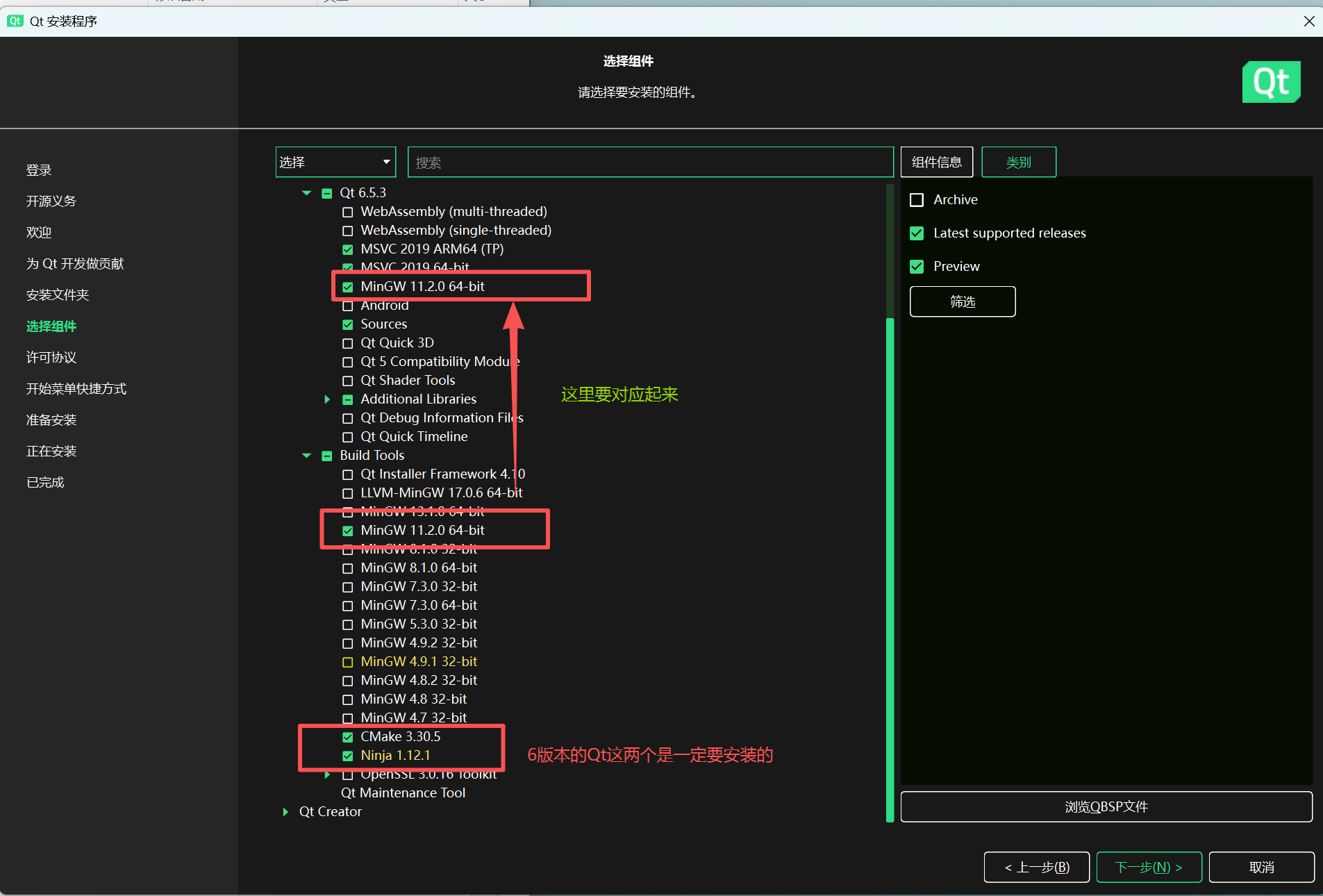The image size is (1323, 896).
Task: Uncheck MSVC 2019 ARM64 (TP)
Action: click(x=348, y=250)
